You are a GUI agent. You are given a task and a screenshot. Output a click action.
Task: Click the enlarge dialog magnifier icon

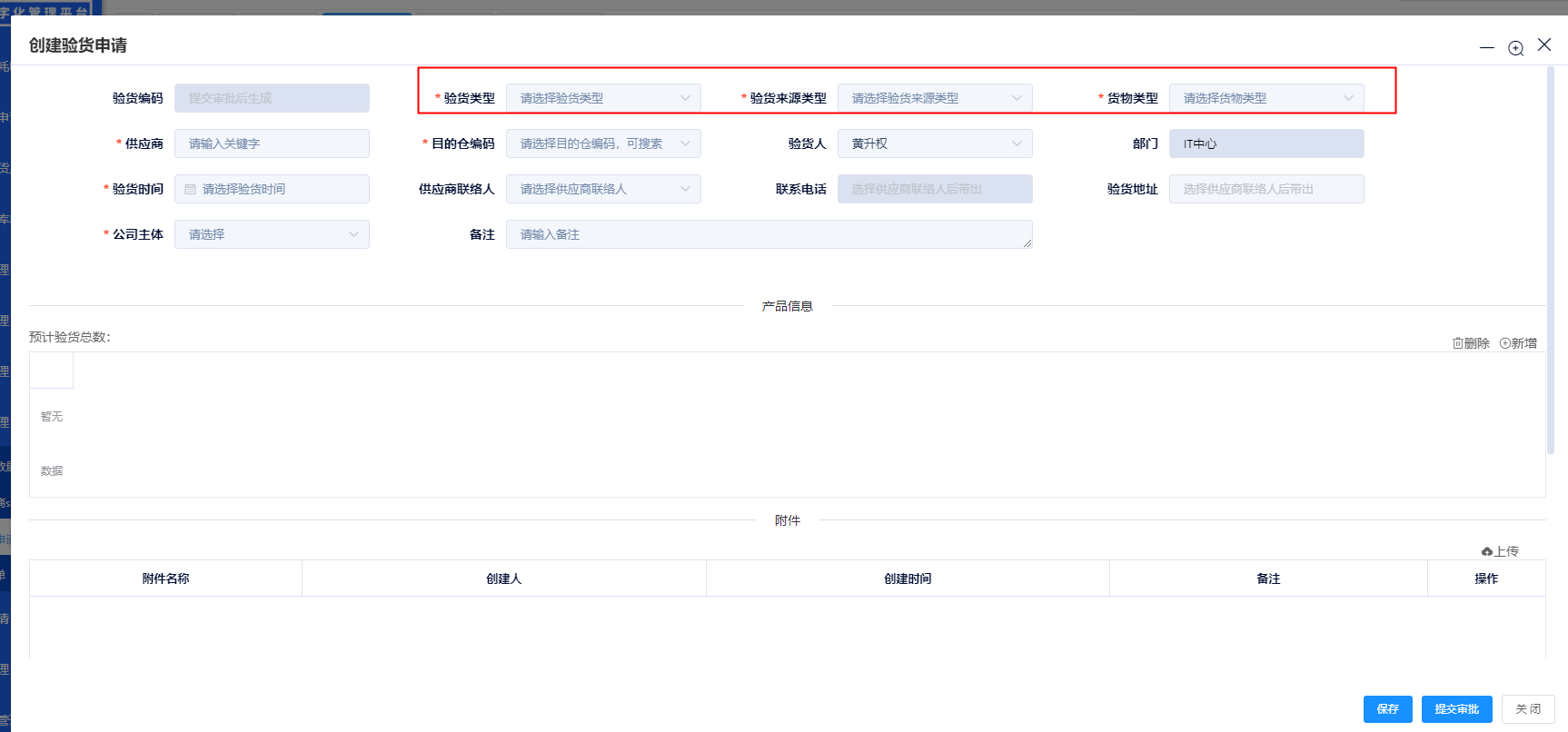pos(1515,48)
